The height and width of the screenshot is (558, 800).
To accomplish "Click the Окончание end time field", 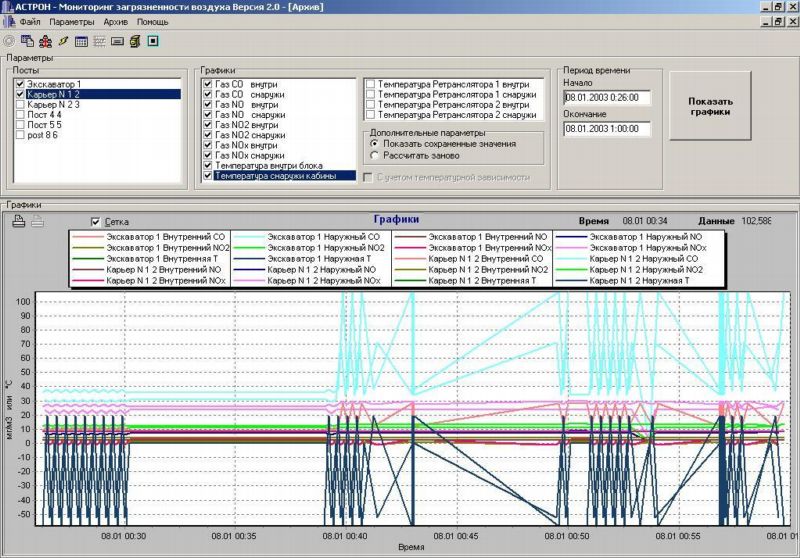I will pyautogui.click(x=607, y=129).
